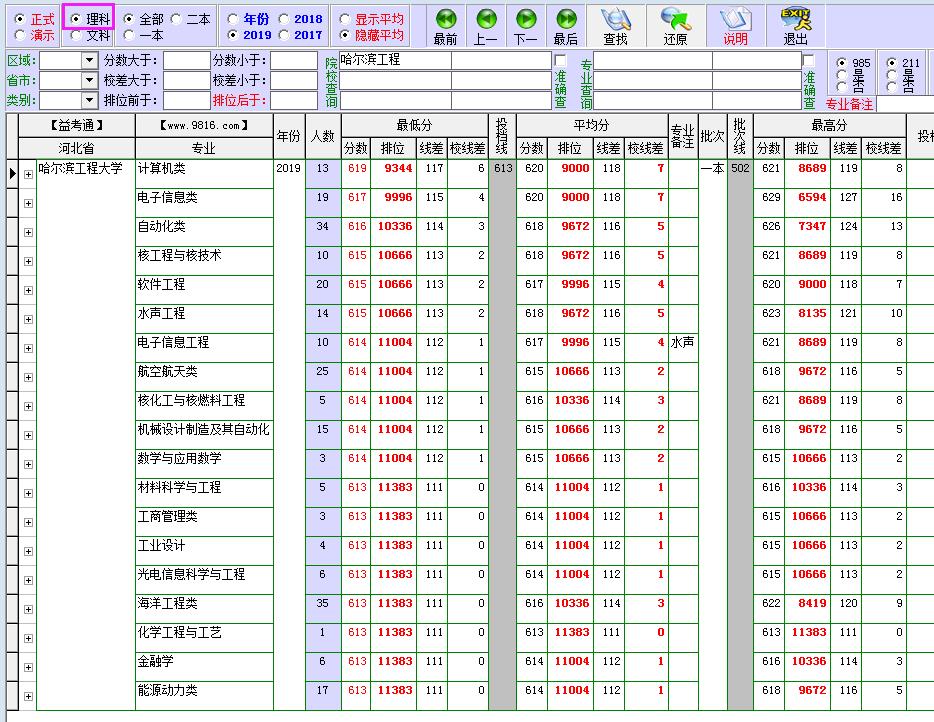Click the 哈尔滨工程 school search field
This screenshot has width=934, height=722.
pyautogui.click(x=394, y=60)
